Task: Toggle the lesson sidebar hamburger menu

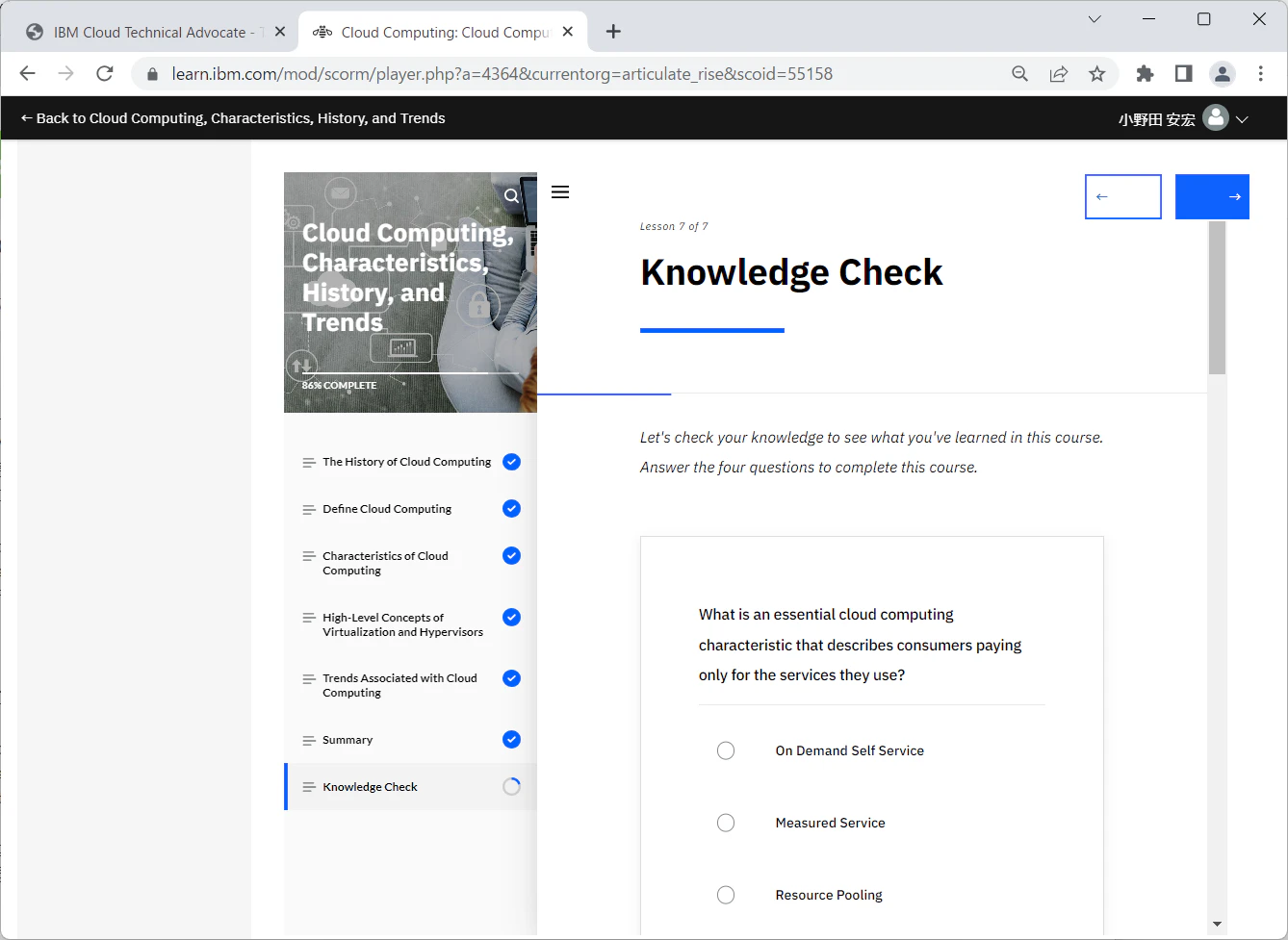Action: (560, 192)
